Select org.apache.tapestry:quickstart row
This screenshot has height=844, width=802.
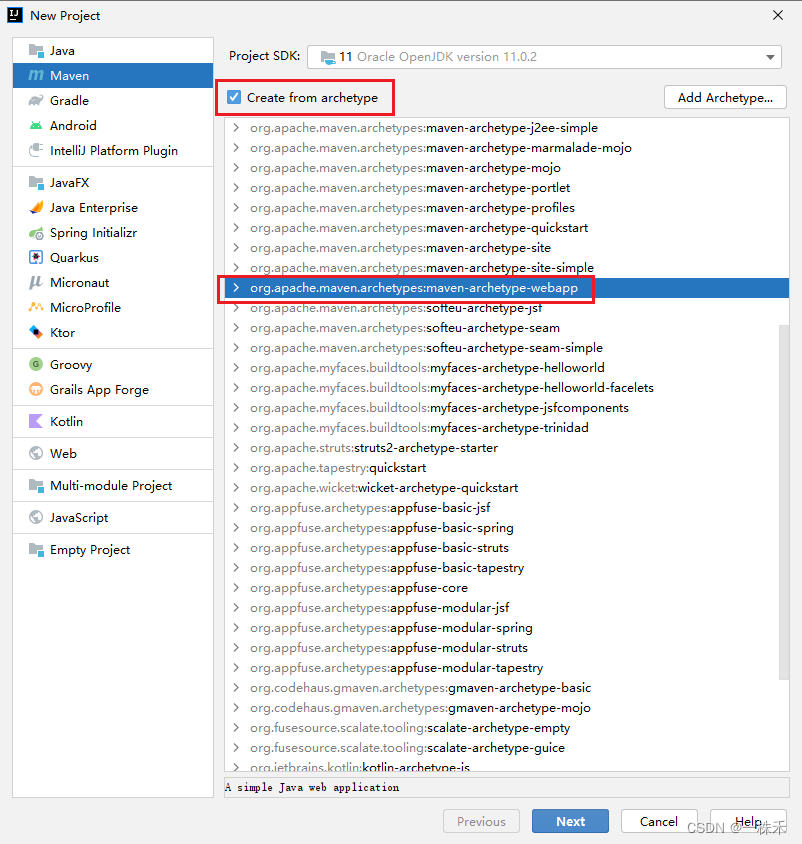pos(506,468)
